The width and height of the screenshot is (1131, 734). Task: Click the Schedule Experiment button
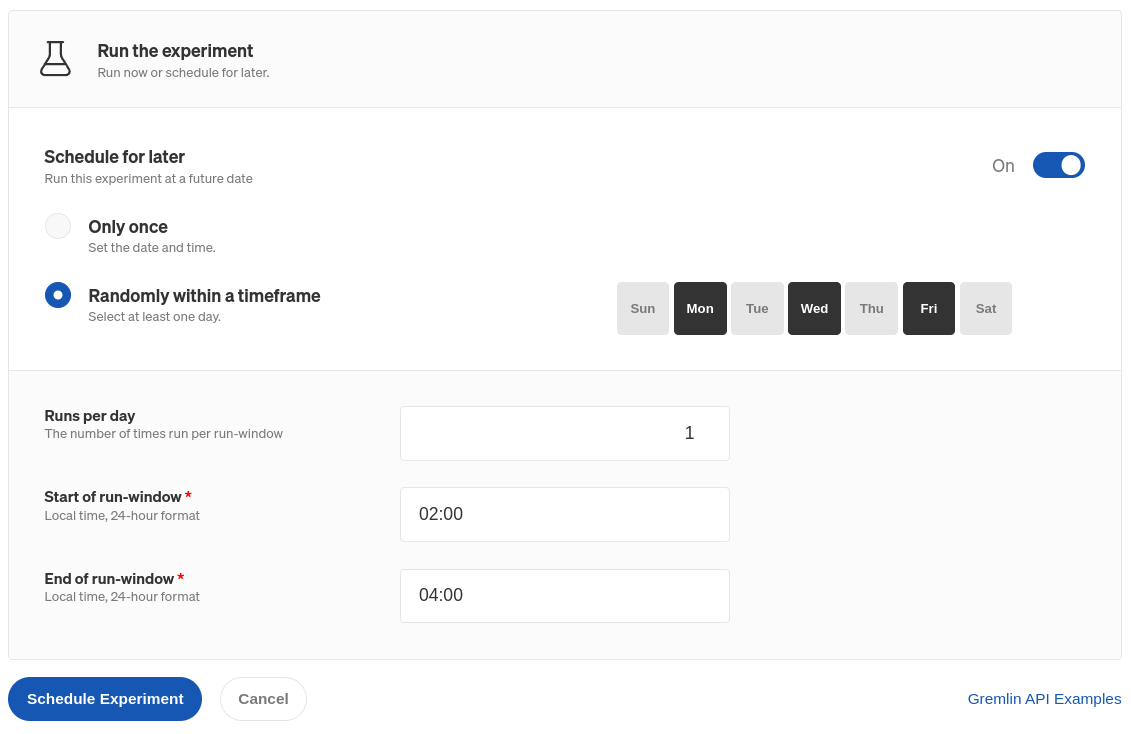105,699
